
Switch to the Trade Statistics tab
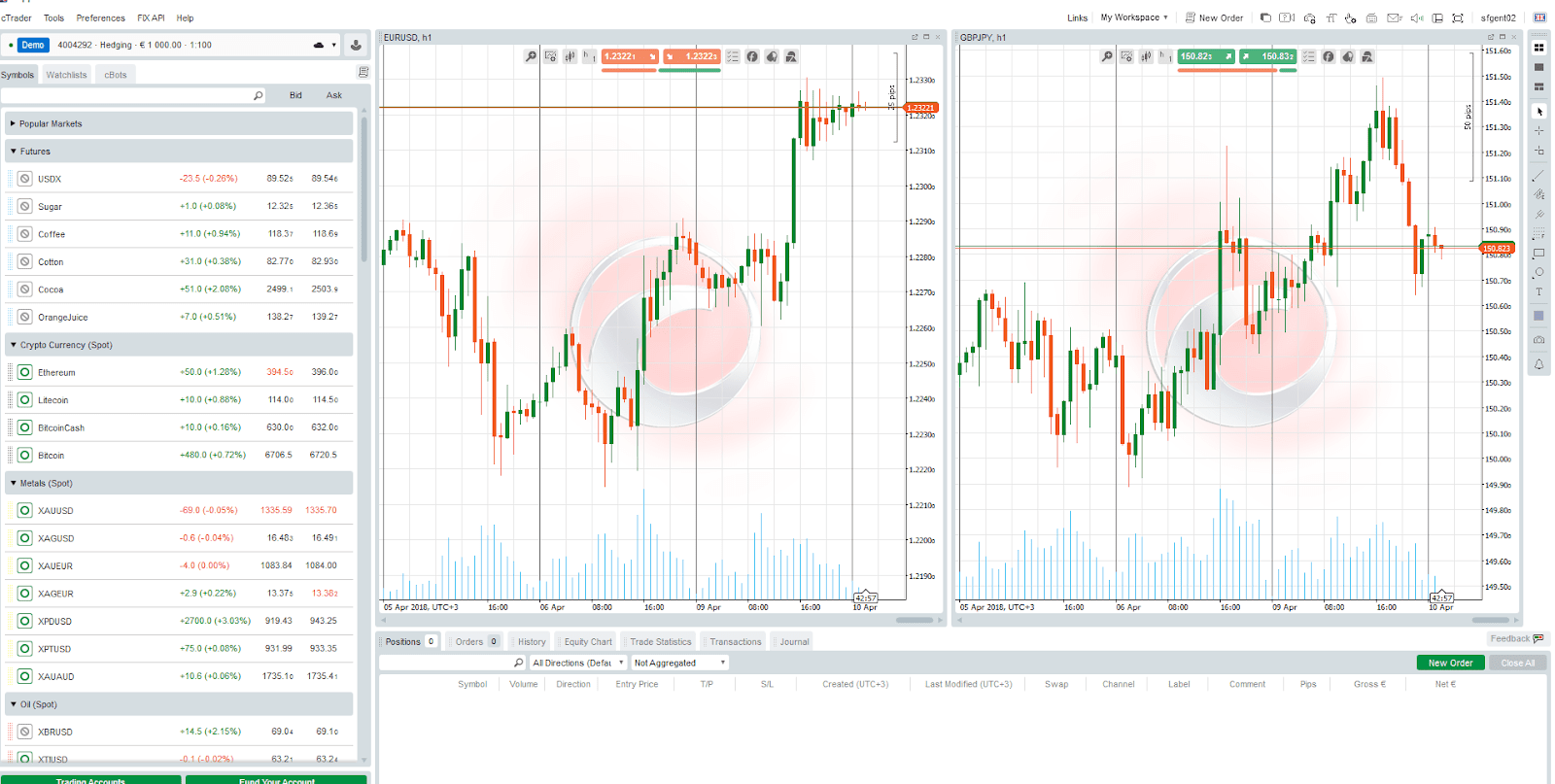pos(660,641)
